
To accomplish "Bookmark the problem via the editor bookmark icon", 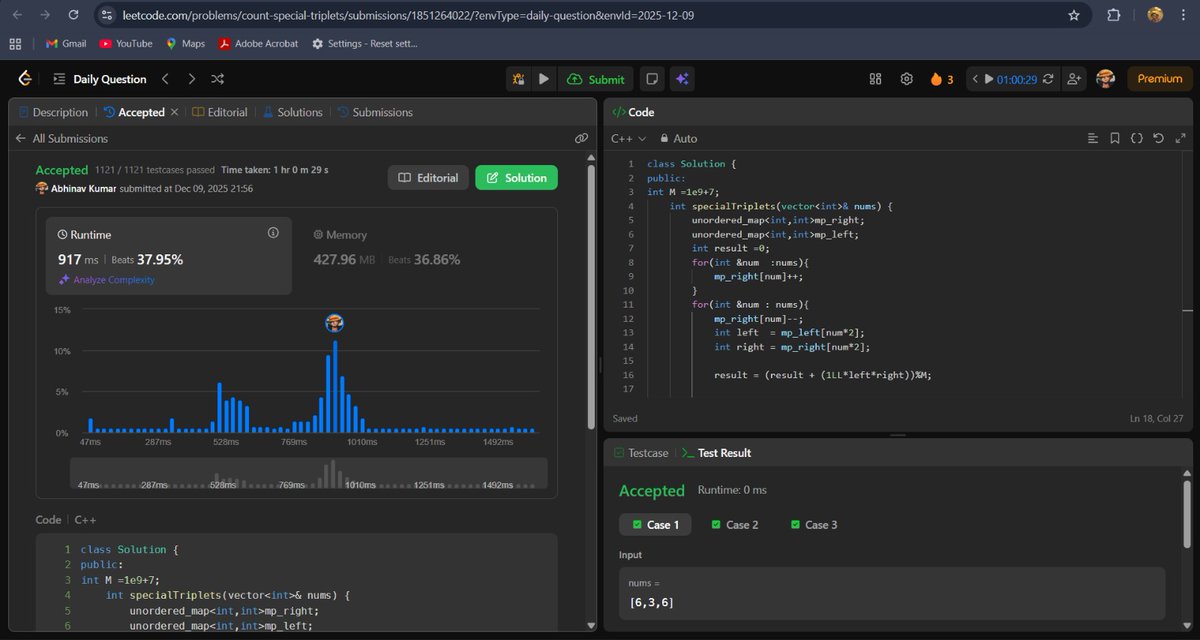I will tap(1115, 138).
